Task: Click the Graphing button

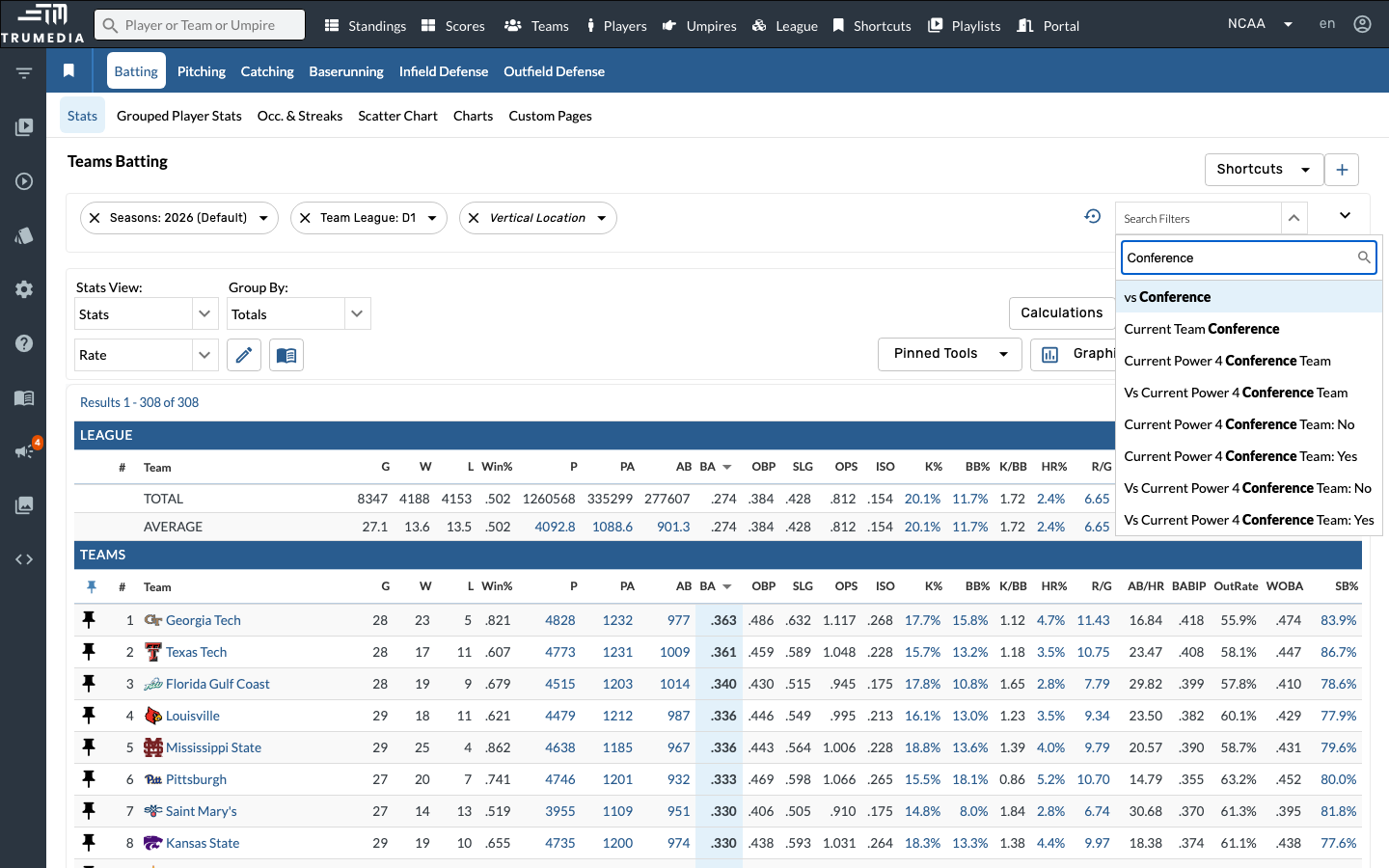Action: tap(1073, 354)
